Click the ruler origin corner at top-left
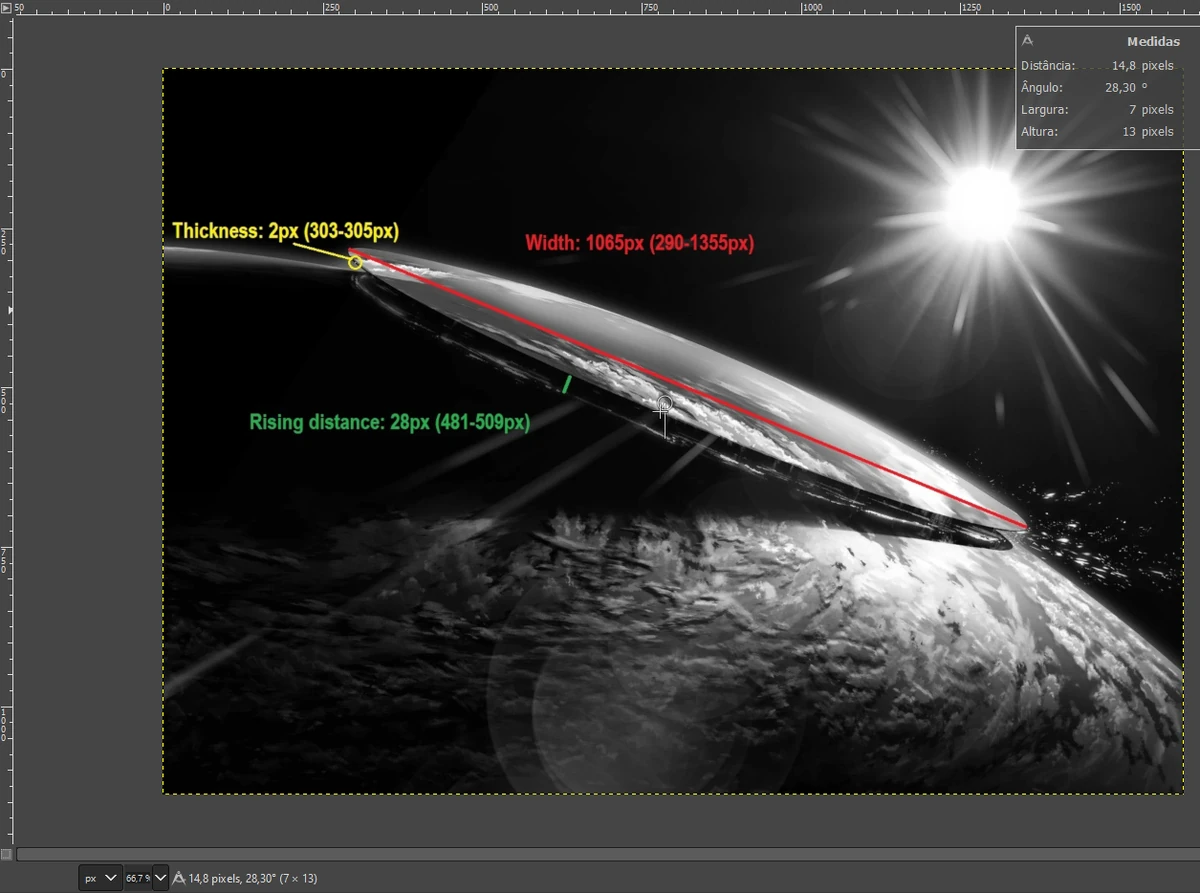The width and height of the screenshot is (1200, 893). (6, 6)
